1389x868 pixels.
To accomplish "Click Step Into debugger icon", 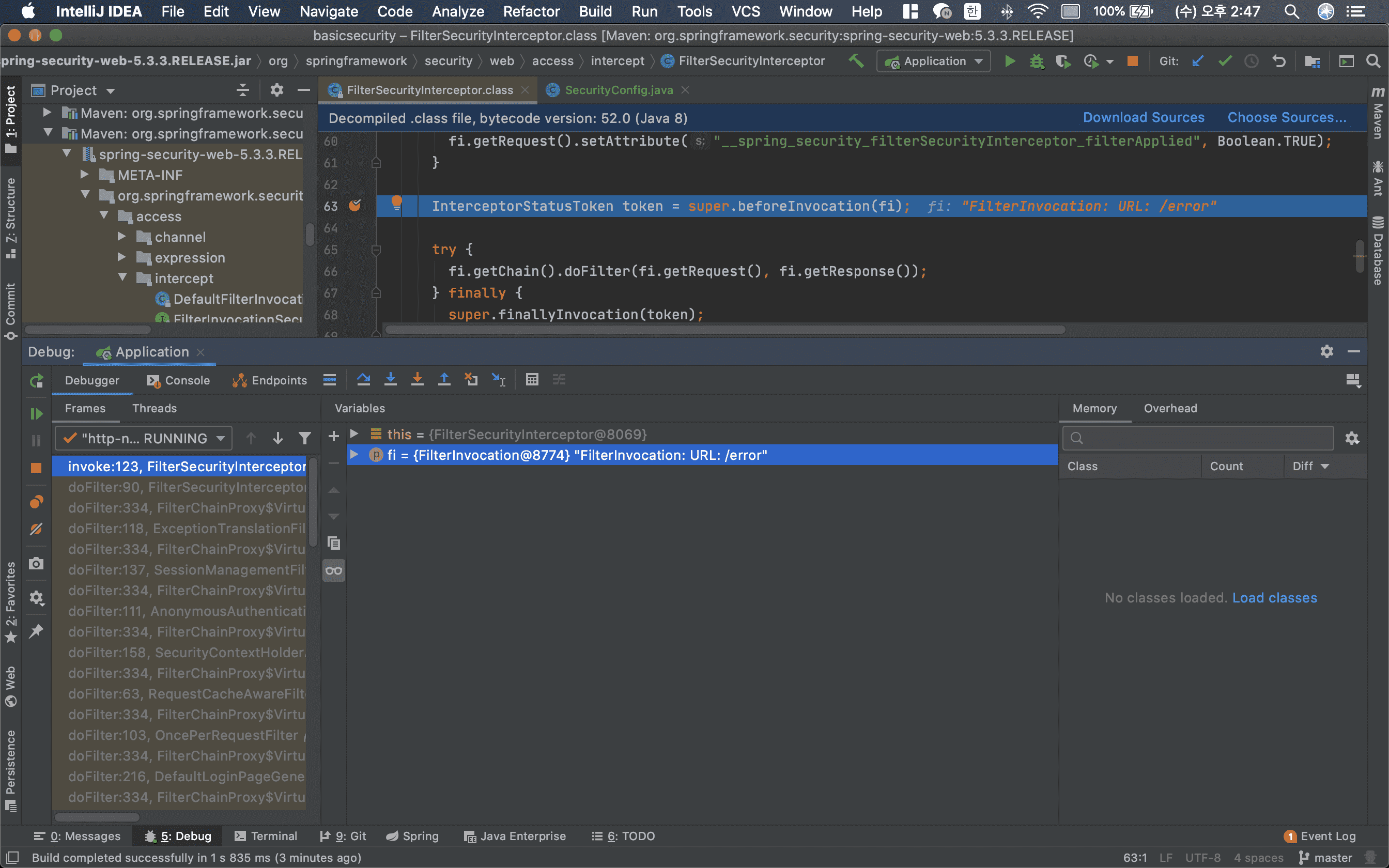I will [x=390, y=379].
